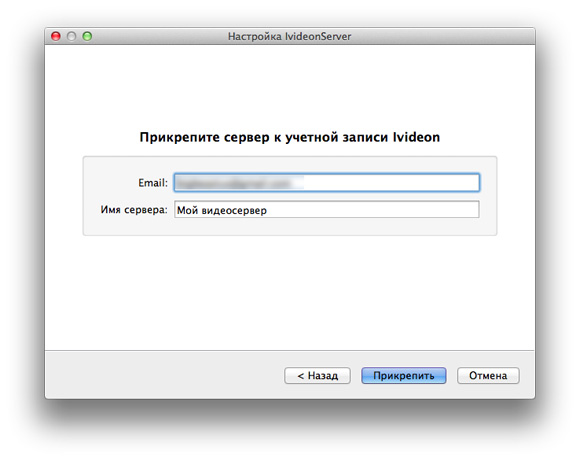
Task: Select the Имя сервера text field
Action: point(327,209)
